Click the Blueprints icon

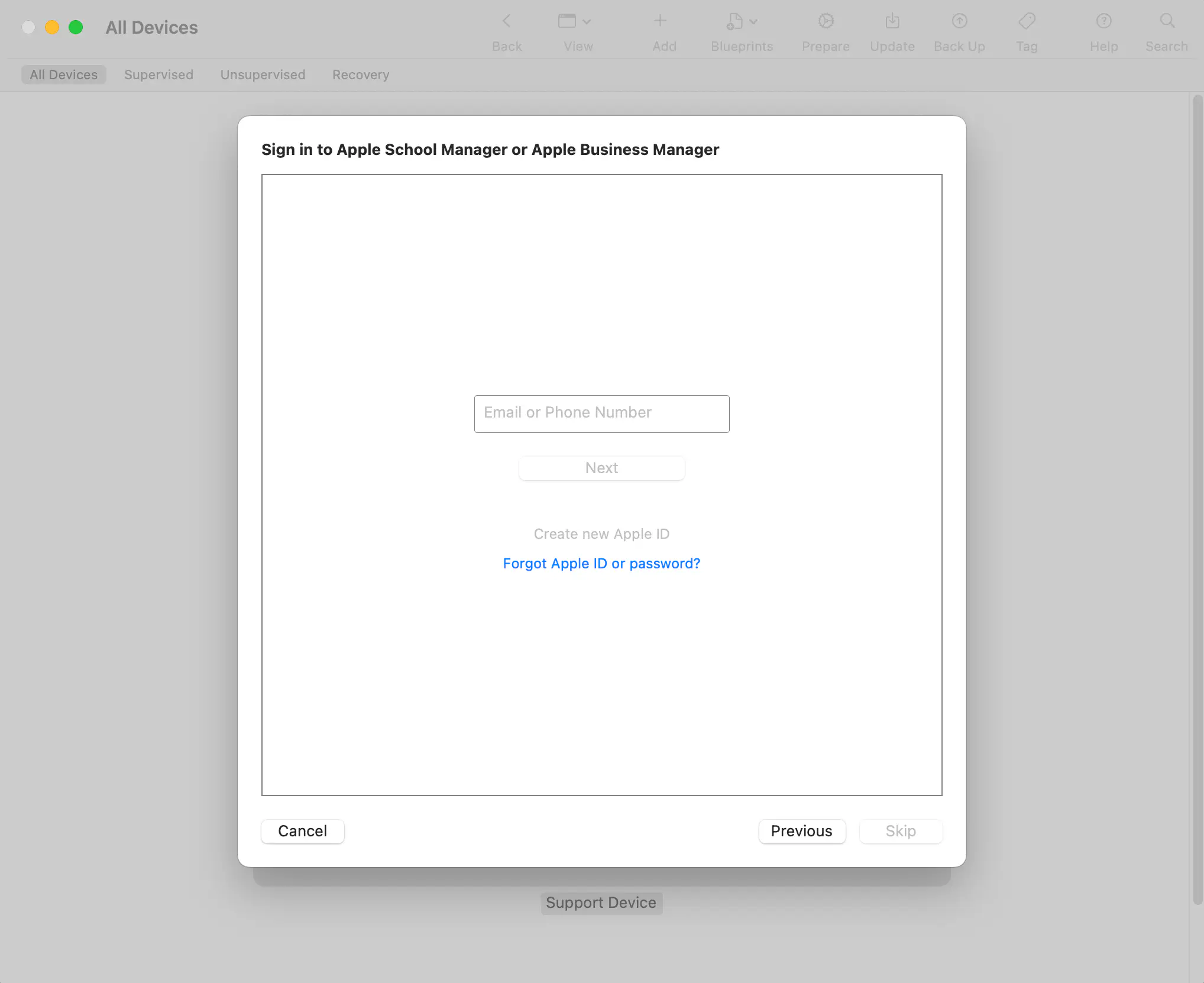[x=735, y=21]
